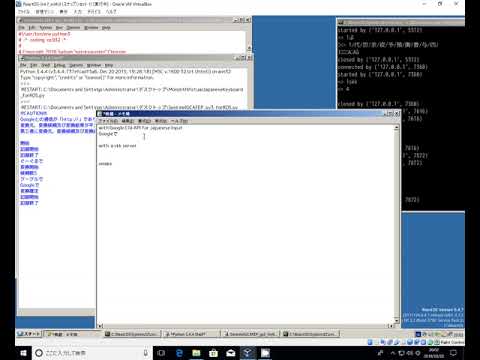Image resolution: width=480 pixels, height=360 pixels.
Task: Click the Right Control host key indicator
Action: point(452,342)
